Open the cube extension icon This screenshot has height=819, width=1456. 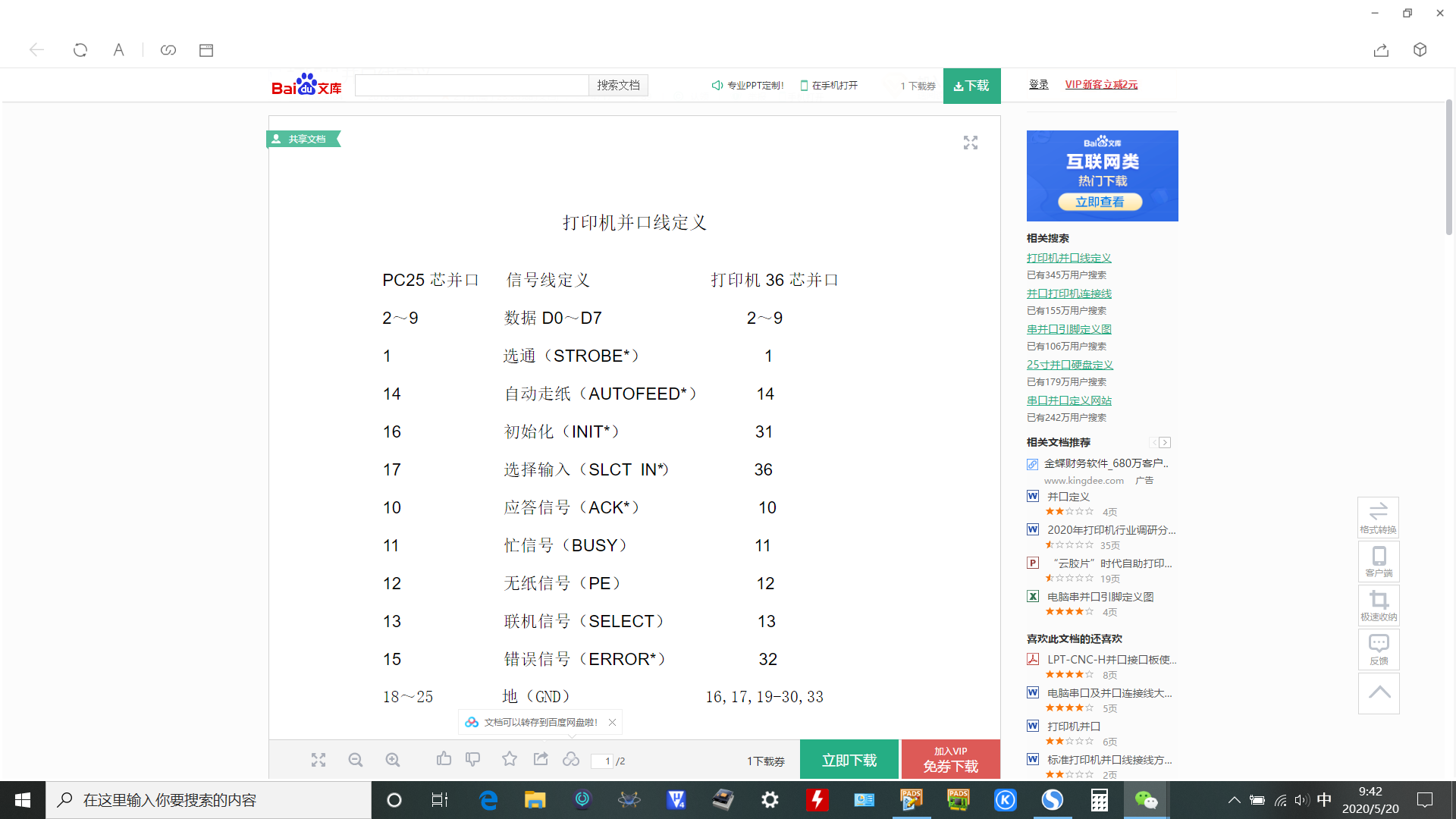click(1420, 50)
